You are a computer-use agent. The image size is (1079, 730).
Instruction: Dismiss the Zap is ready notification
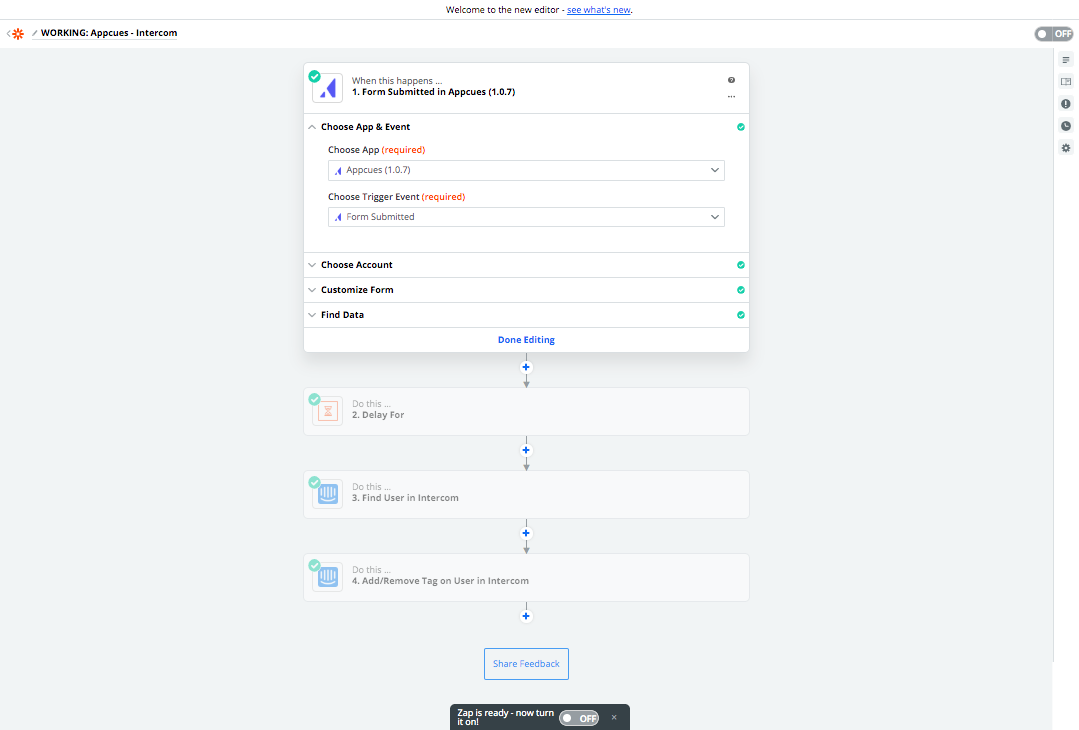click(x=614, y=718)
